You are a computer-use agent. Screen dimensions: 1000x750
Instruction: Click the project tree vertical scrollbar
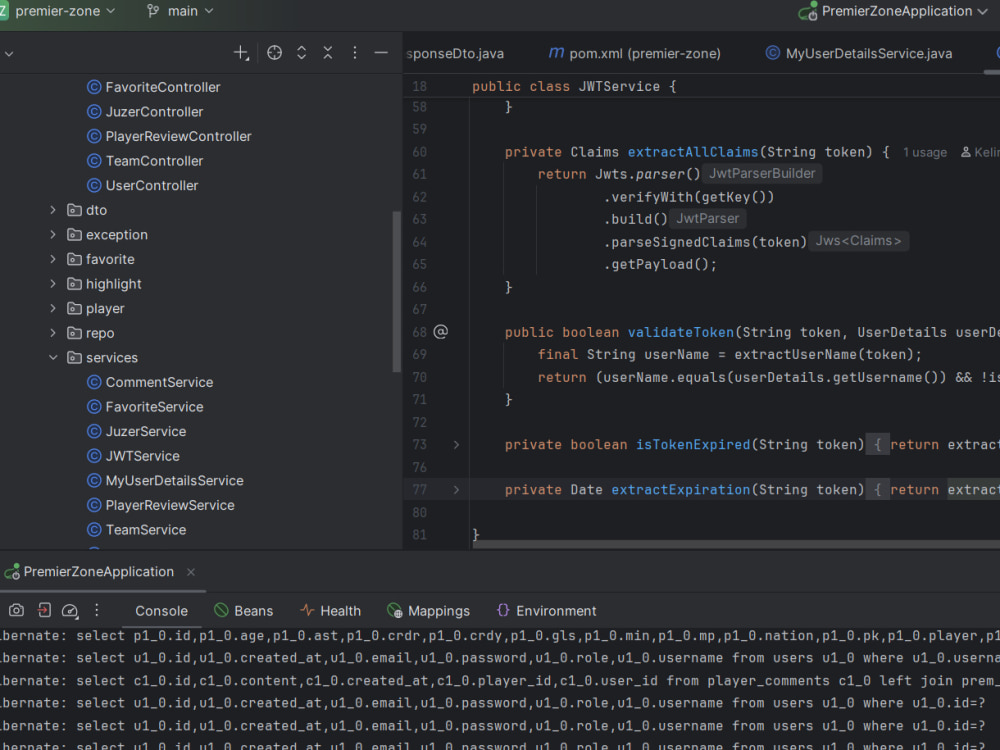click(397, 291)
